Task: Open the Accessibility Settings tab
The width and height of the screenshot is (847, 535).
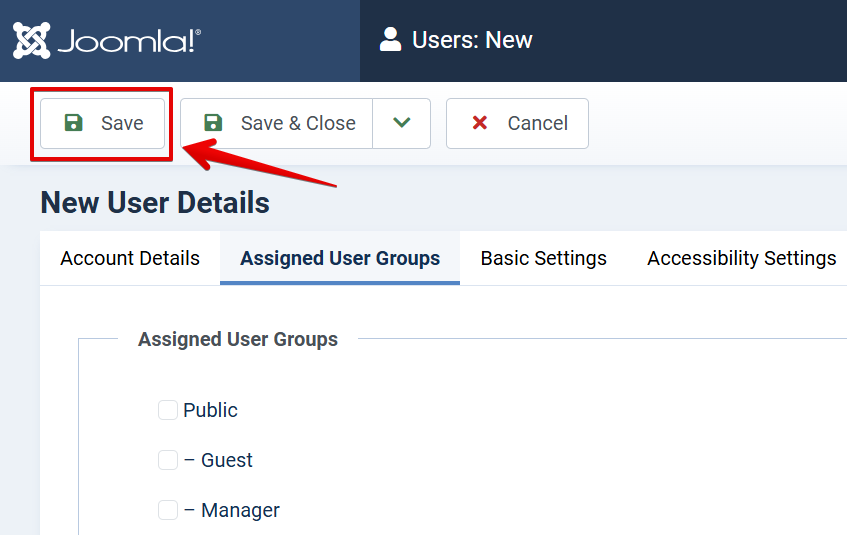Action: 742,258
